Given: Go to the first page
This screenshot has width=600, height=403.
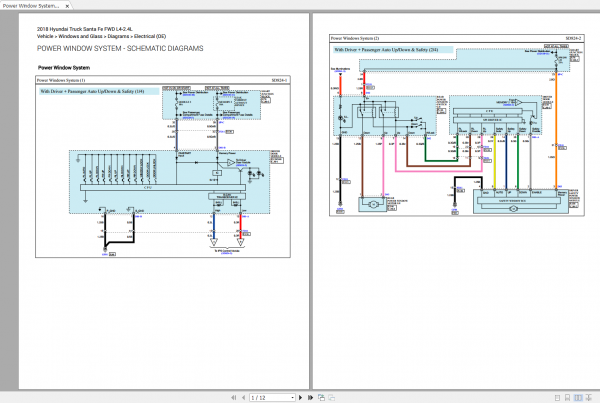Looking at the screenshot, I should coord(234,398).
